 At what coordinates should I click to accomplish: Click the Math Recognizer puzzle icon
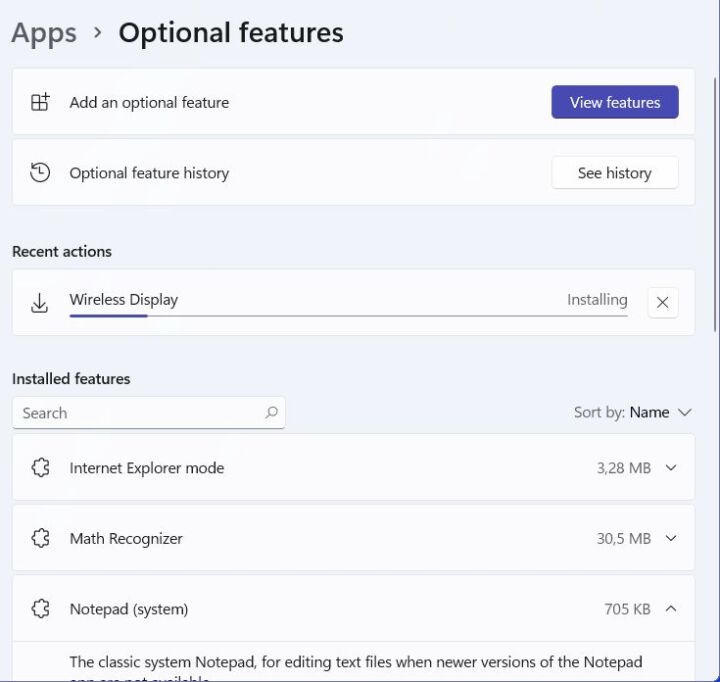tap(40, 538)
